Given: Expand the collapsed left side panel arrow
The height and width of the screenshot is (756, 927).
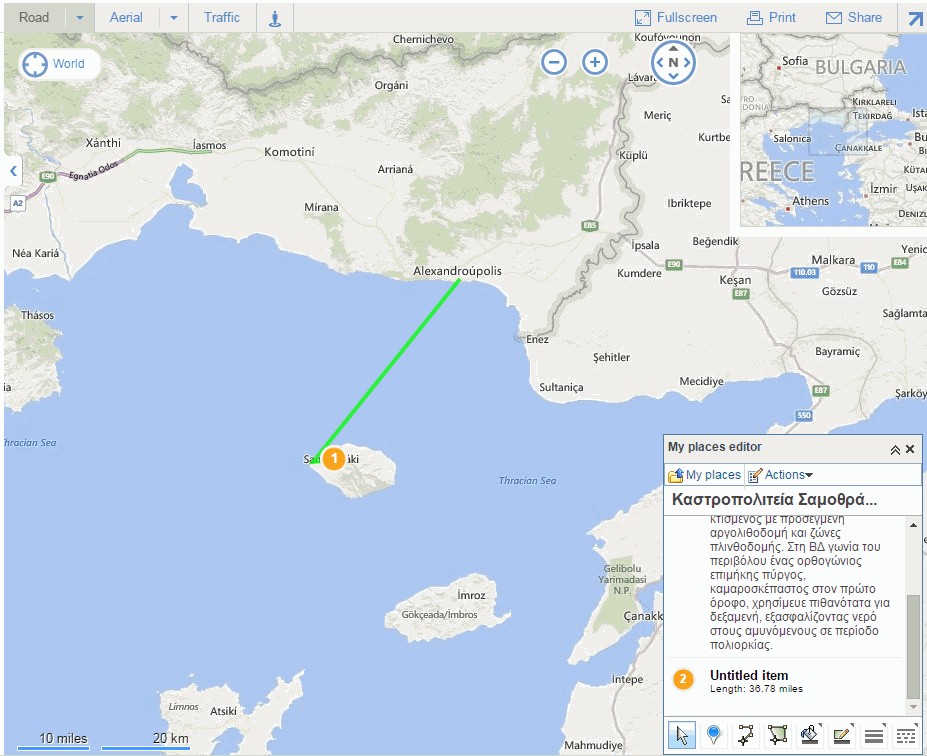Looking at the screenshot, I should tap(13, 171).
